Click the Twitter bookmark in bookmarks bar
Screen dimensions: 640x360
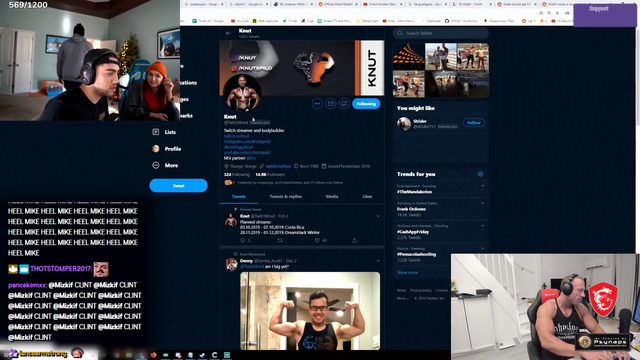[291, 20]
